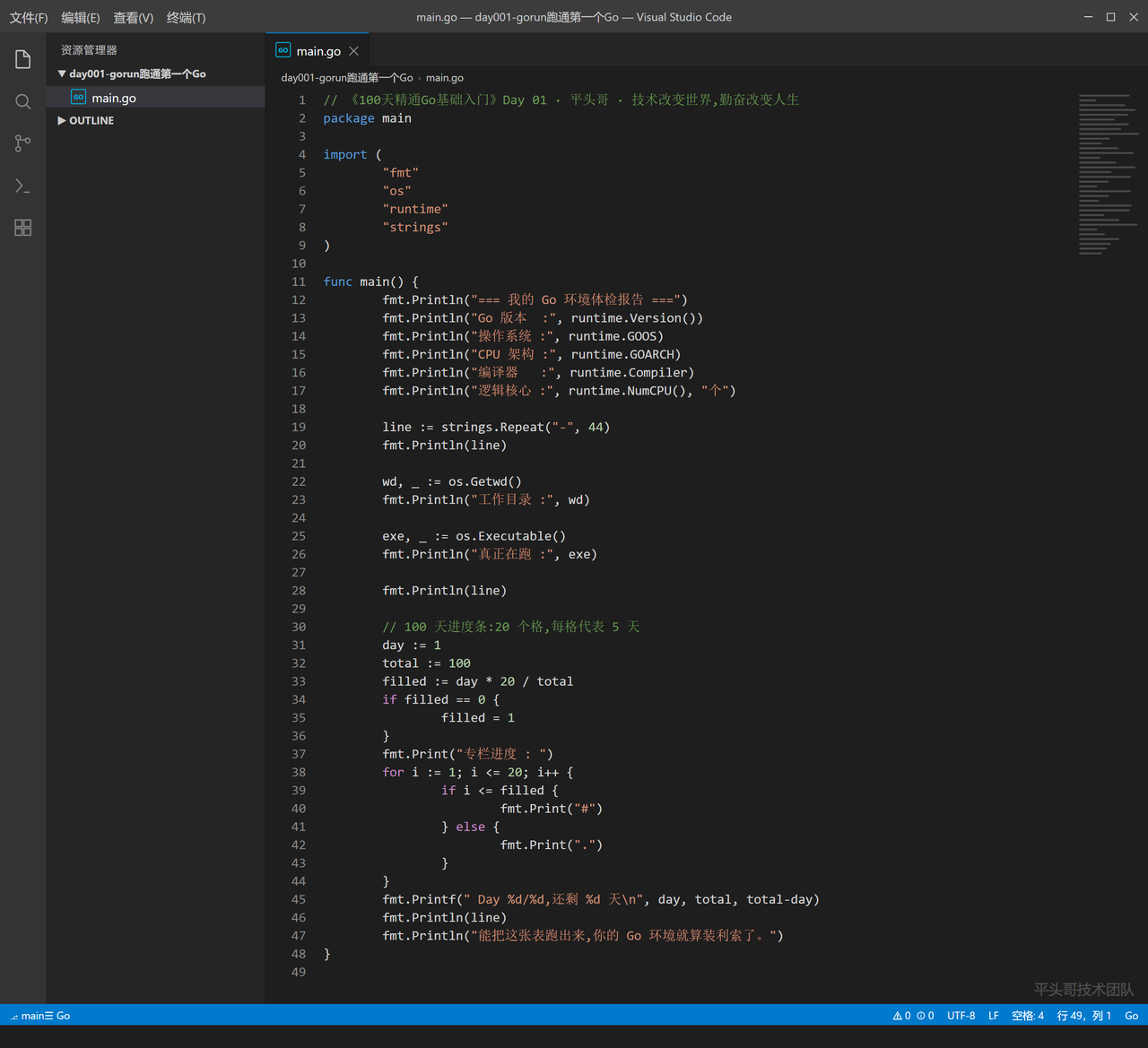Image resolution: width=1148 pixels, height=1048 pixels.
Task: Click the minimap code preview
Action: [1109, 175]
